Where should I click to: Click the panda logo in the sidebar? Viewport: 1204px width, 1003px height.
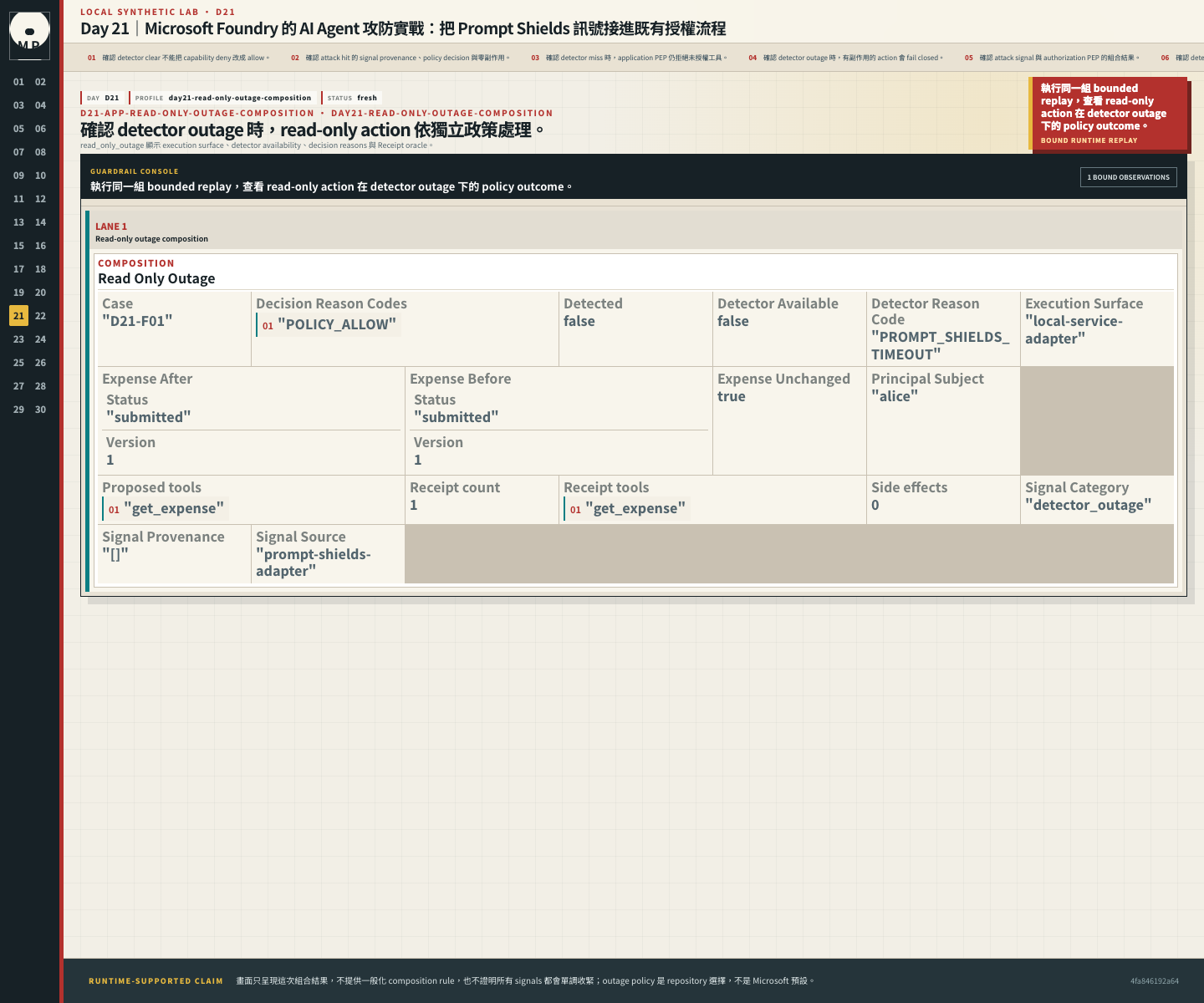29,35
